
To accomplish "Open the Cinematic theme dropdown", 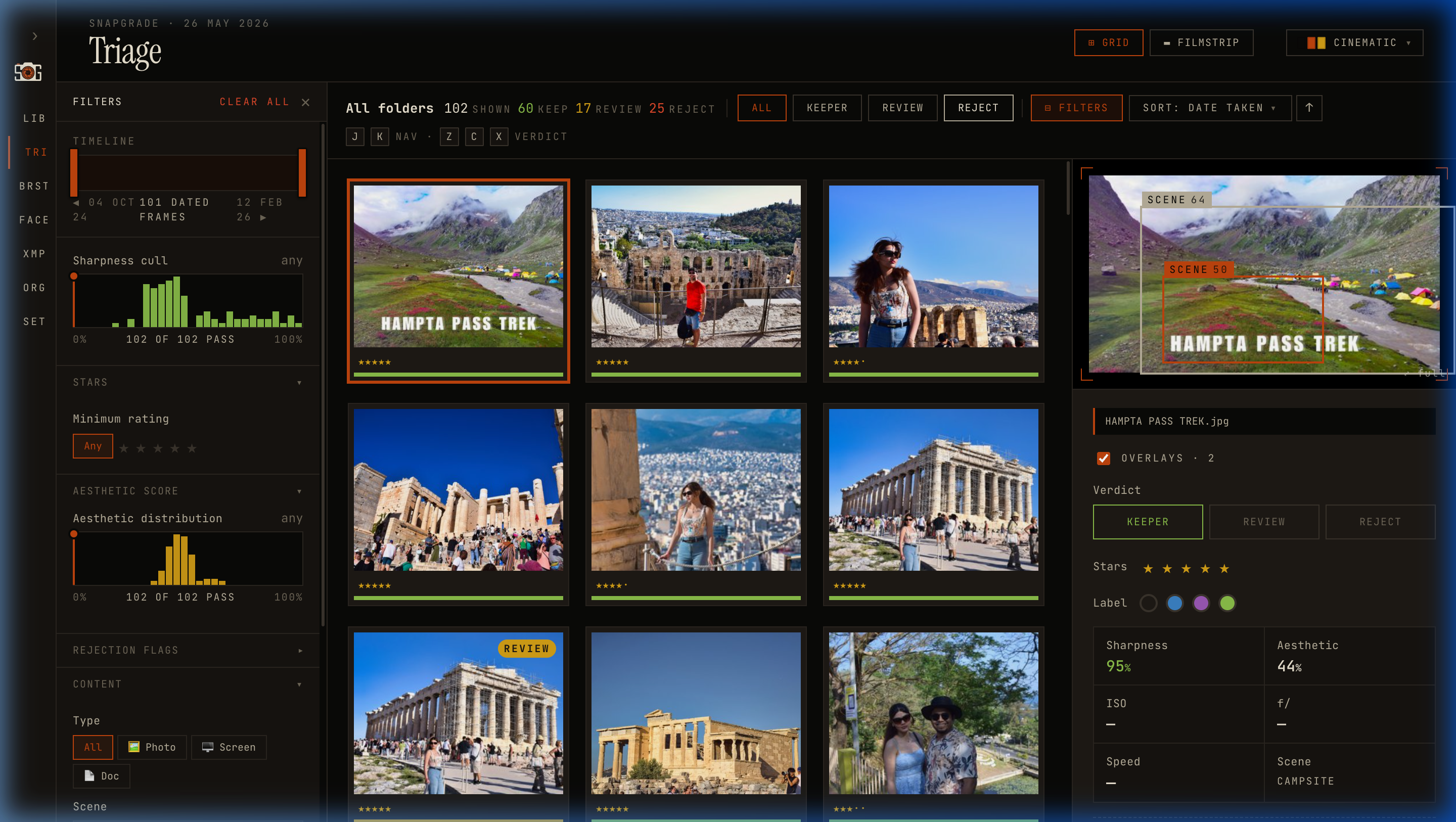I will click(1355, 43).
